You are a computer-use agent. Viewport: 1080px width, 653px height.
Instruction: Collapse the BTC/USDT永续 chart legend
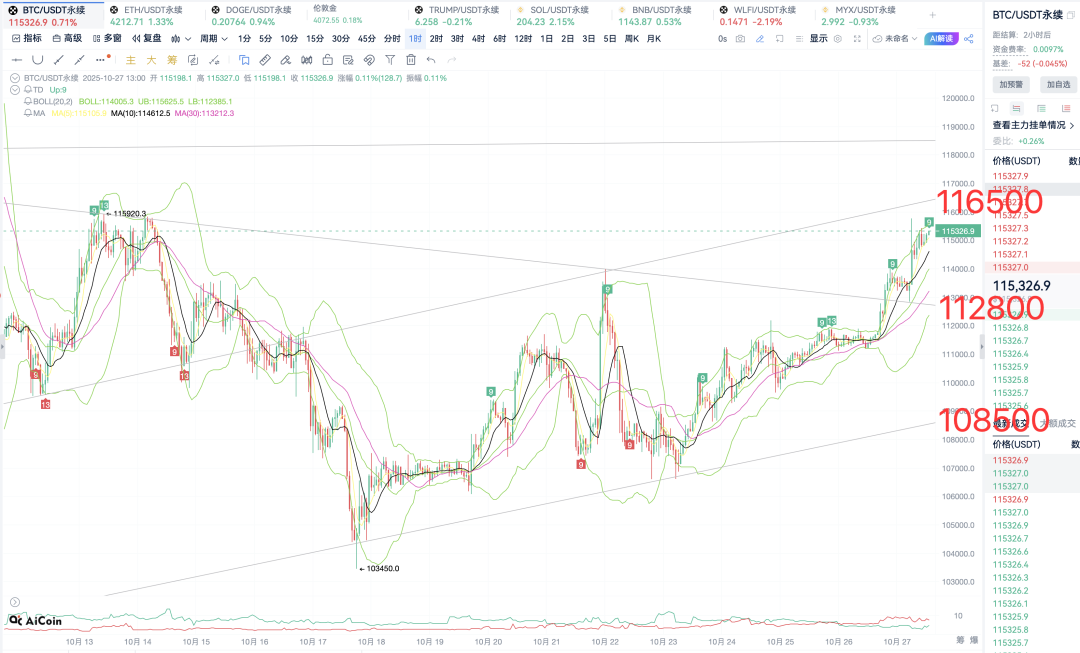click(x=13, y=77)
